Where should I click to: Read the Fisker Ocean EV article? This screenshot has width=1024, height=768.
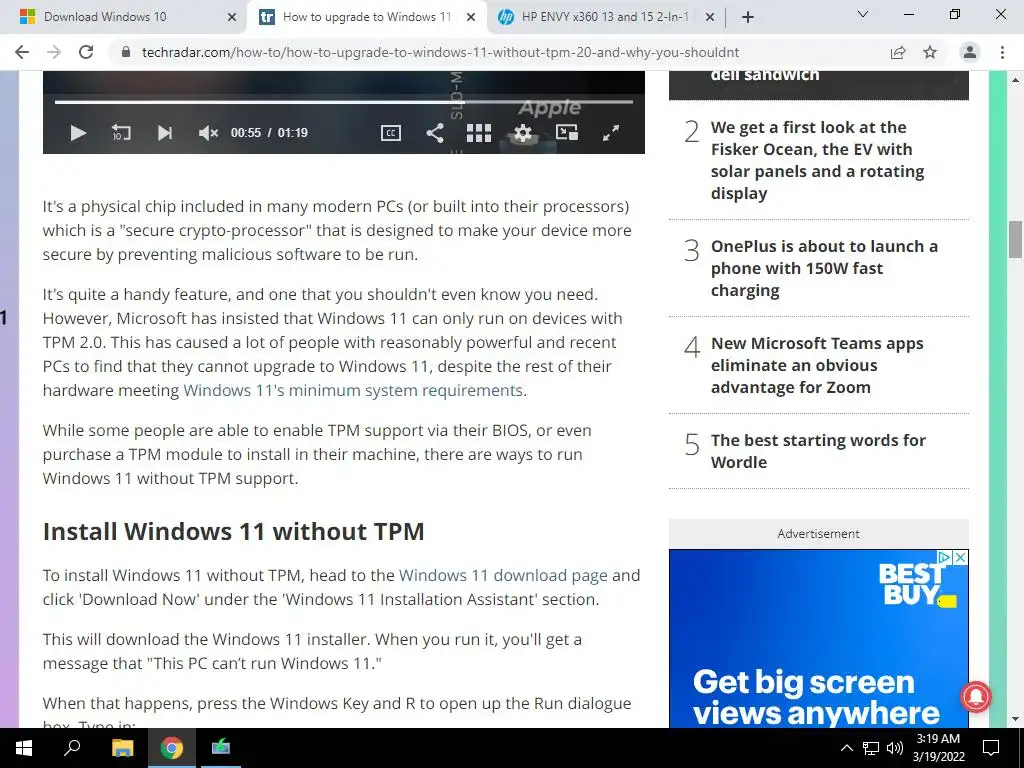818,160
